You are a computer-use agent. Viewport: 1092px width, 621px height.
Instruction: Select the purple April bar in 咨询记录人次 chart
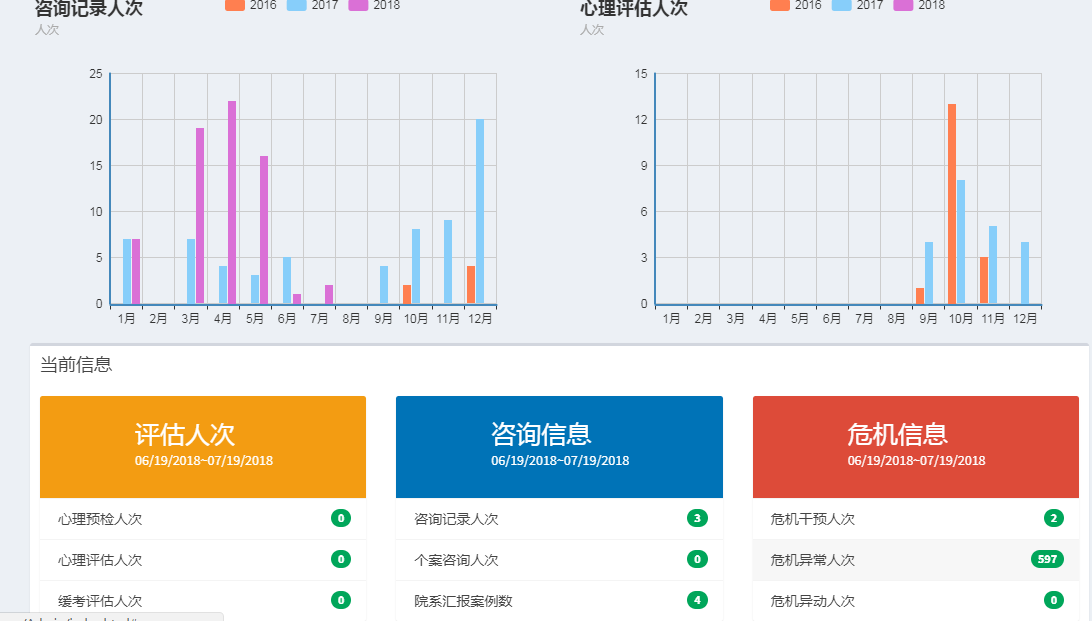tap(232, 202)
